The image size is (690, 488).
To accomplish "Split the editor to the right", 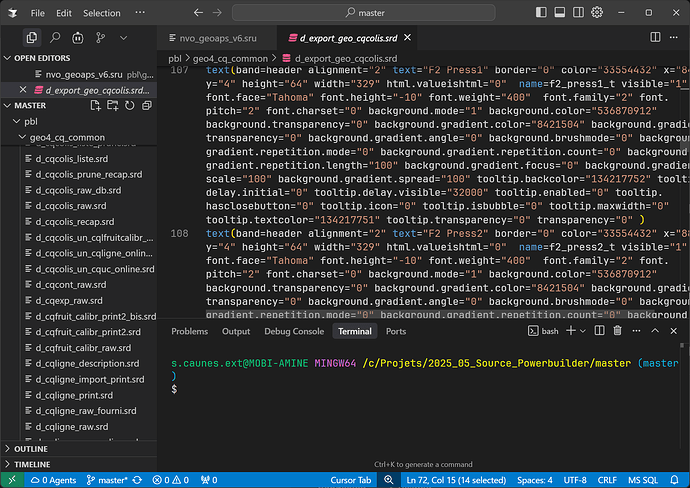I will pos(655,37).
